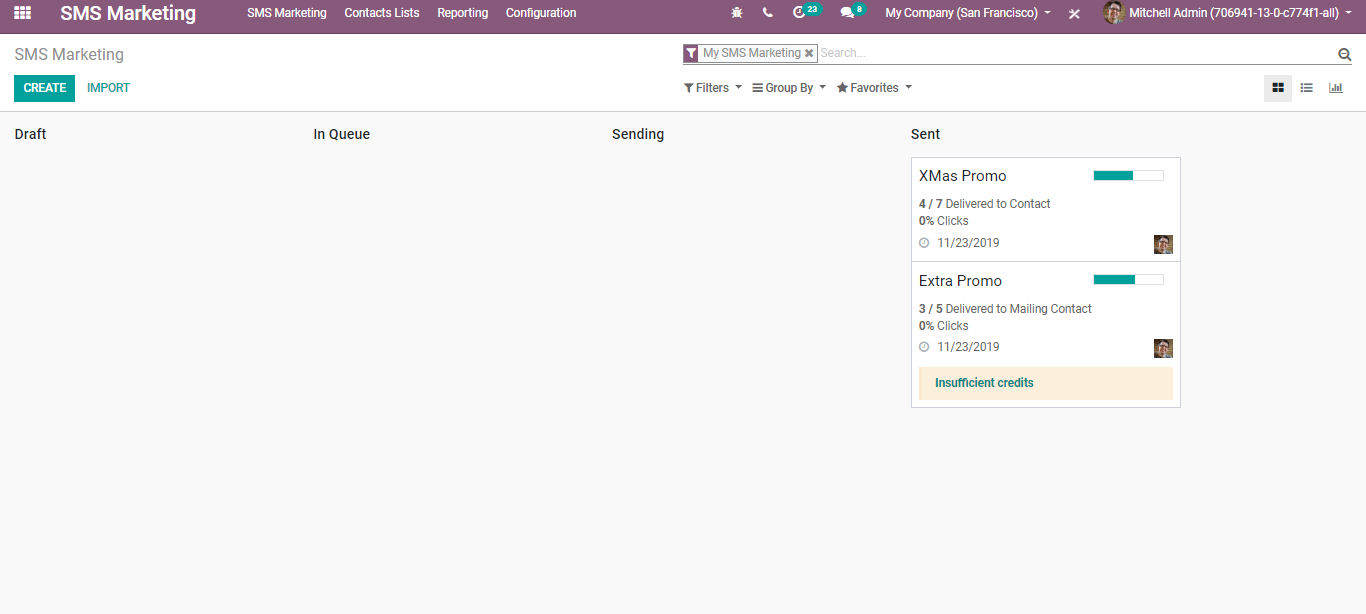The width and height of the screenshot is (1366, 614).
Task: Open activities clock icon with 23 badge
Action: [799, 13]
